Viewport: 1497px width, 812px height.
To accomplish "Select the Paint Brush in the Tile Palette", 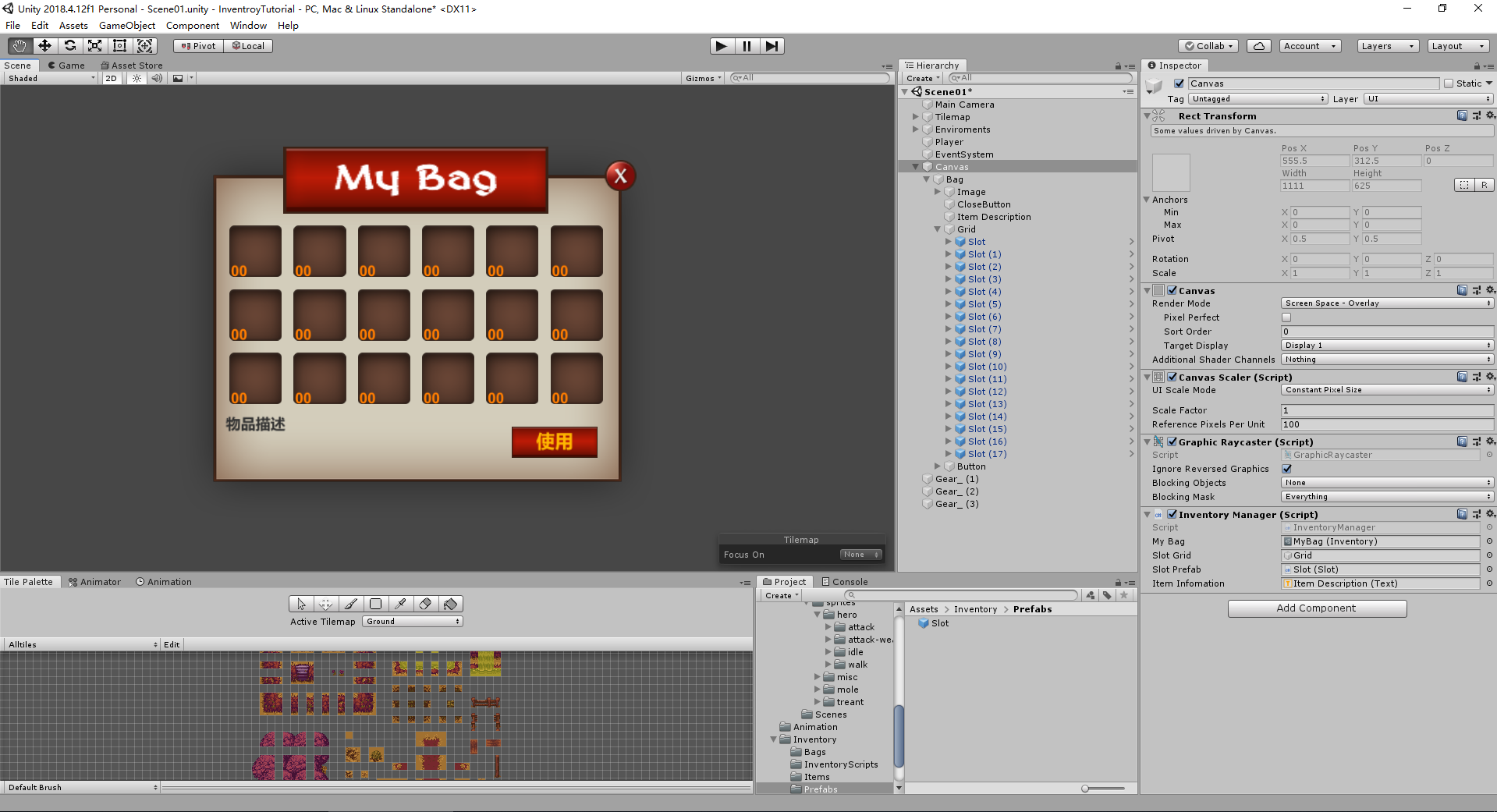I will (350, 603).
